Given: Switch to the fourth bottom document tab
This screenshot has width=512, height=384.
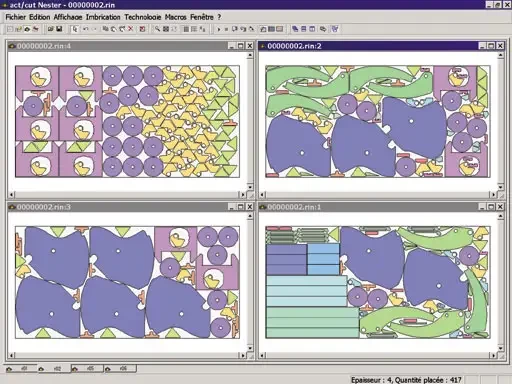Looking at the screenshot, I should pos(120,369).
